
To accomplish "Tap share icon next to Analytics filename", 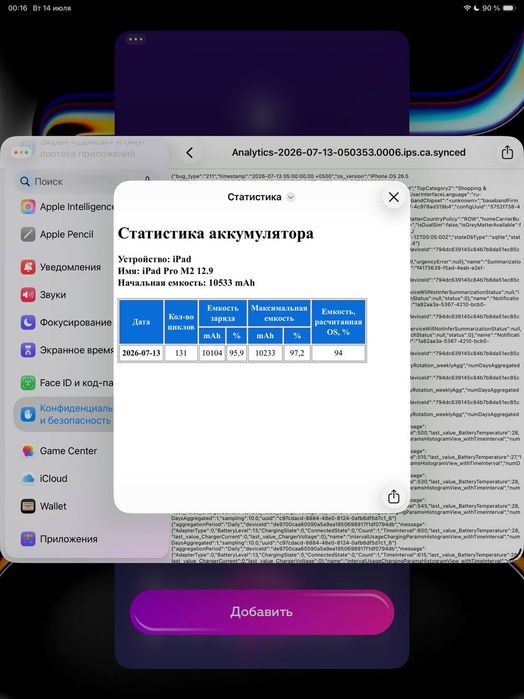I will [507, 152].
